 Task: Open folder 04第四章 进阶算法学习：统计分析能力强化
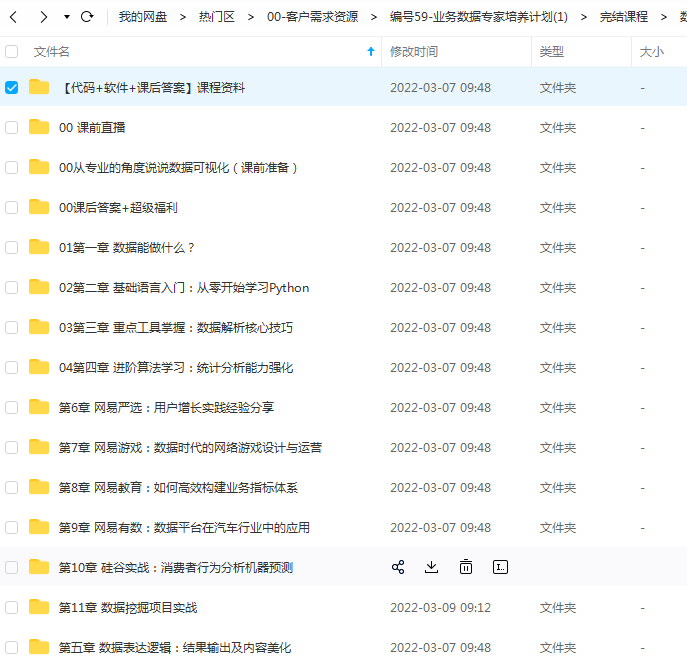(176, 368)
